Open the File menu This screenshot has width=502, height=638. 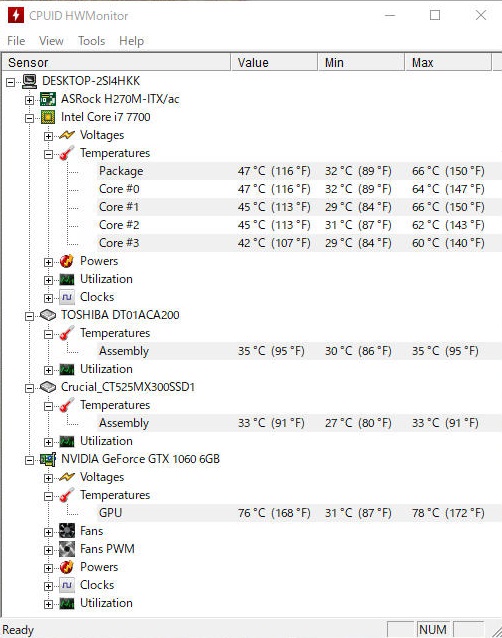coord(16,41)
